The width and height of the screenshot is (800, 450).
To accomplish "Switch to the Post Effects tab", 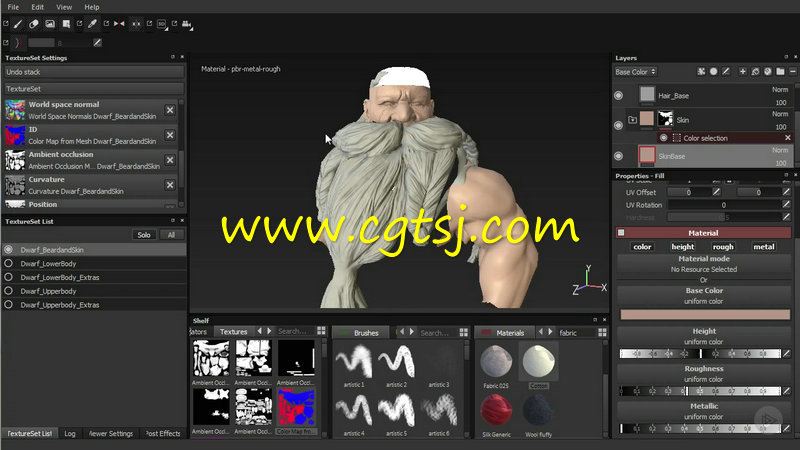I will [162, 433].
